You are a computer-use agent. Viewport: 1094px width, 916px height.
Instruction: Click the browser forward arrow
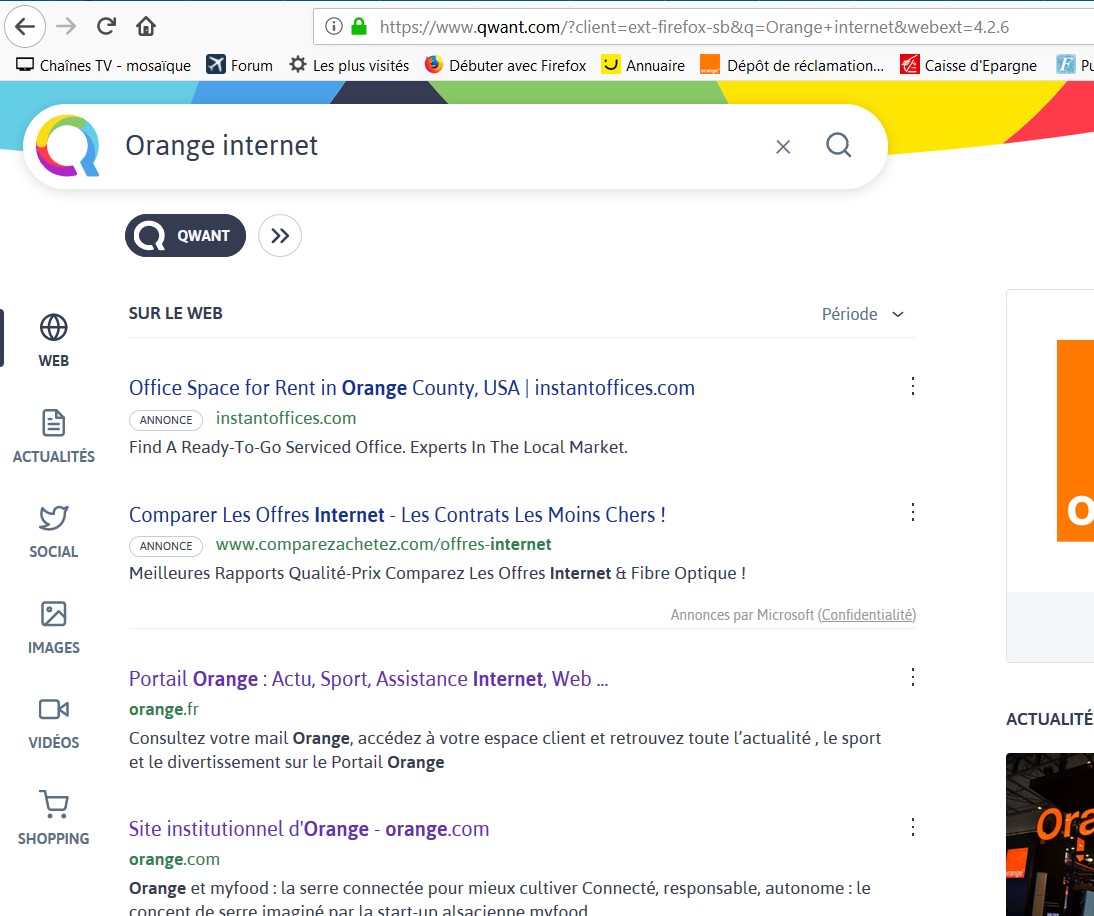(x=66, y=27)
